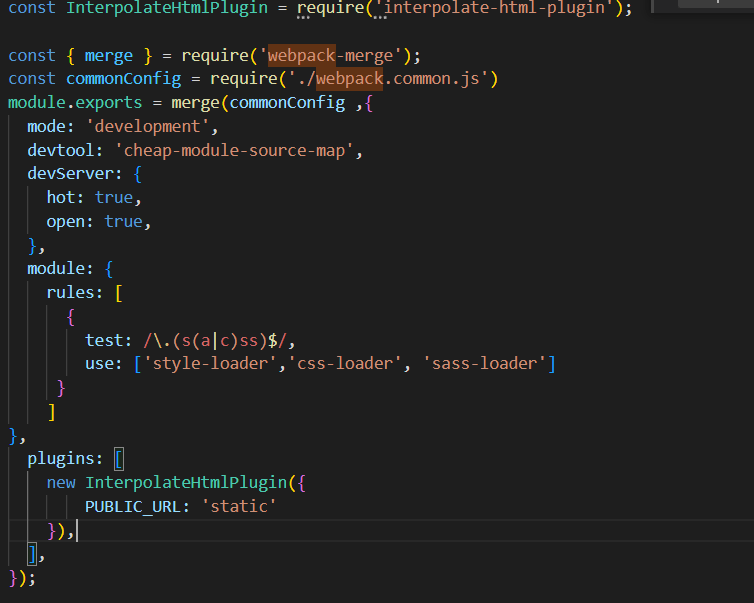Image resolution: width=754 pixels, height=603 pixels.
Task: Click const keyword before { merge }
Action: [32, 56]
